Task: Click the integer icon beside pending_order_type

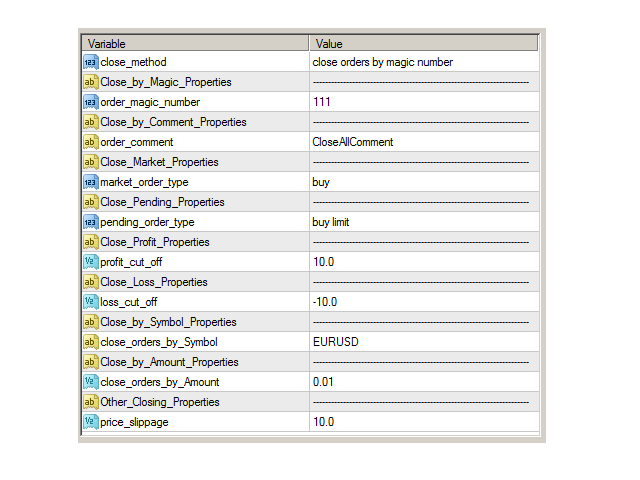Action: click(91, 222)
